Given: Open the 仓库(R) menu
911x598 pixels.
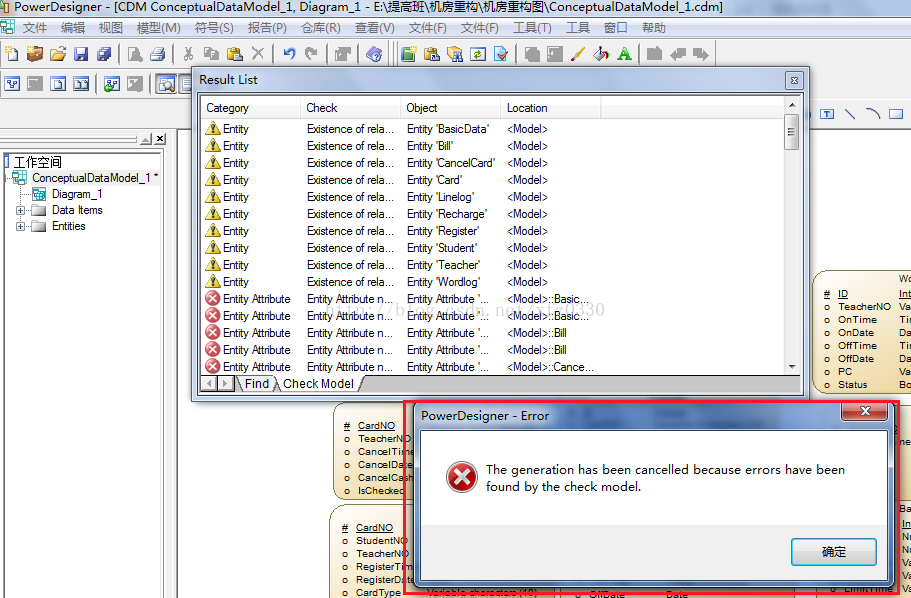Looking at the screenshot, I should (x=321, y=28).
